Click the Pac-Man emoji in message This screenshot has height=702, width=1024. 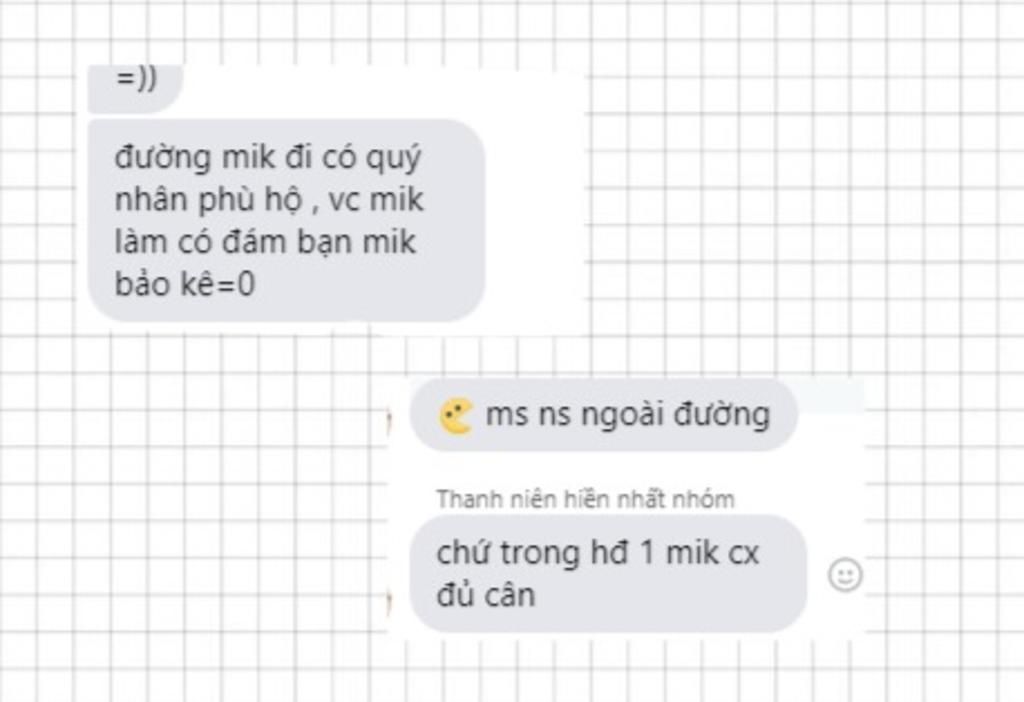tap(456, 416)
